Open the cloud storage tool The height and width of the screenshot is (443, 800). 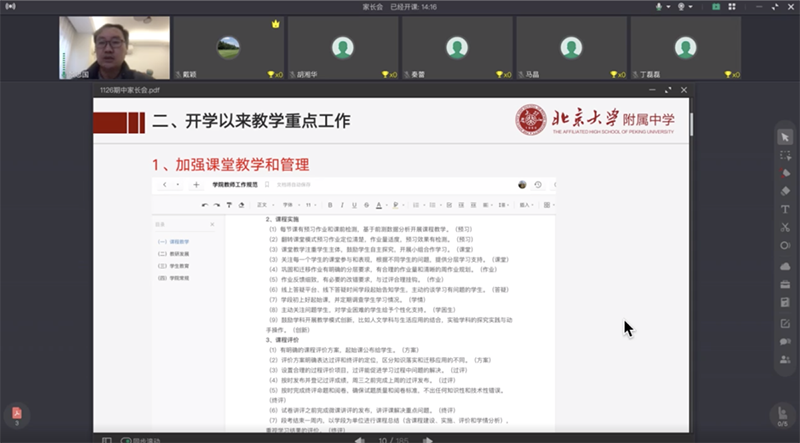click(785, 266)
